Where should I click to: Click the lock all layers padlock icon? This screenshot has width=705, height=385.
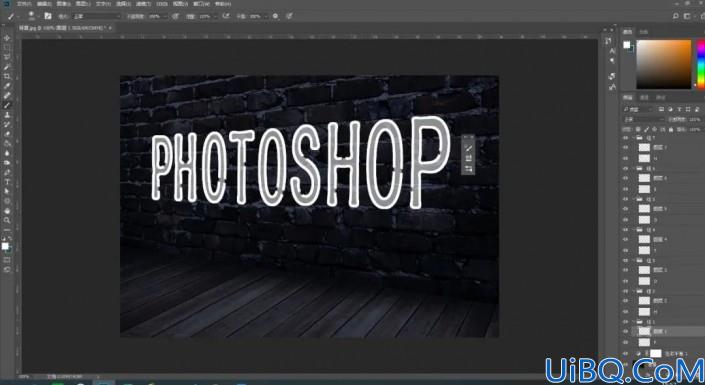[x=671, y=130]
